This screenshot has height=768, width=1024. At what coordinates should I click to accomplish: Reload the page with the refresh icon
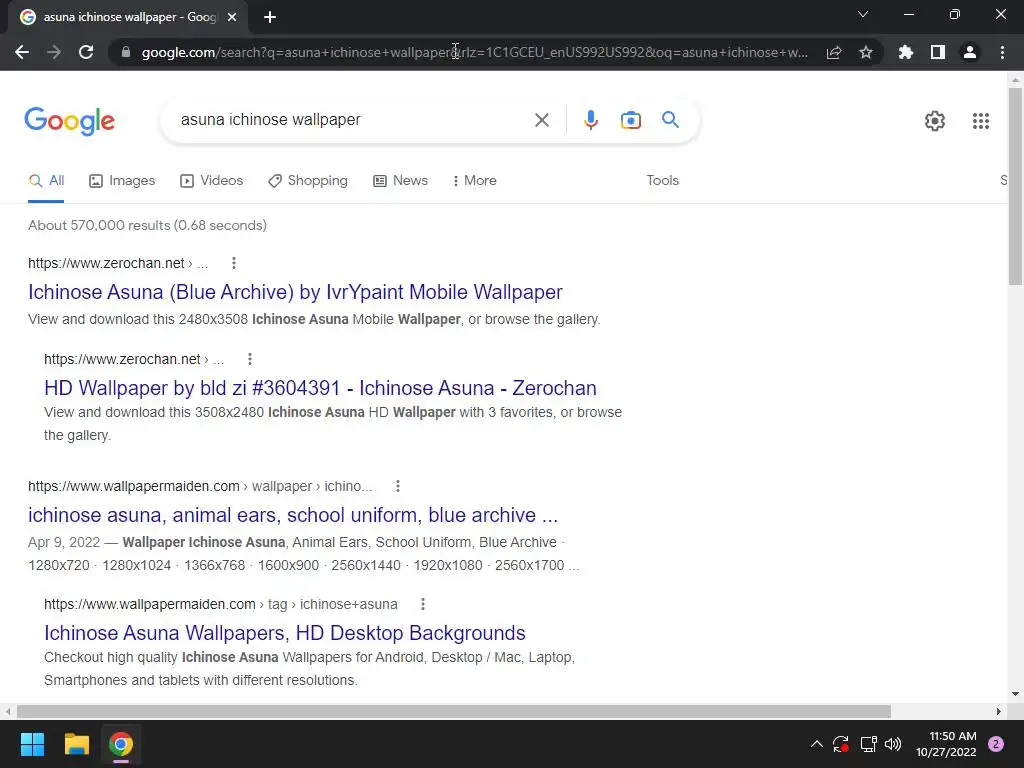click(86, 52)
